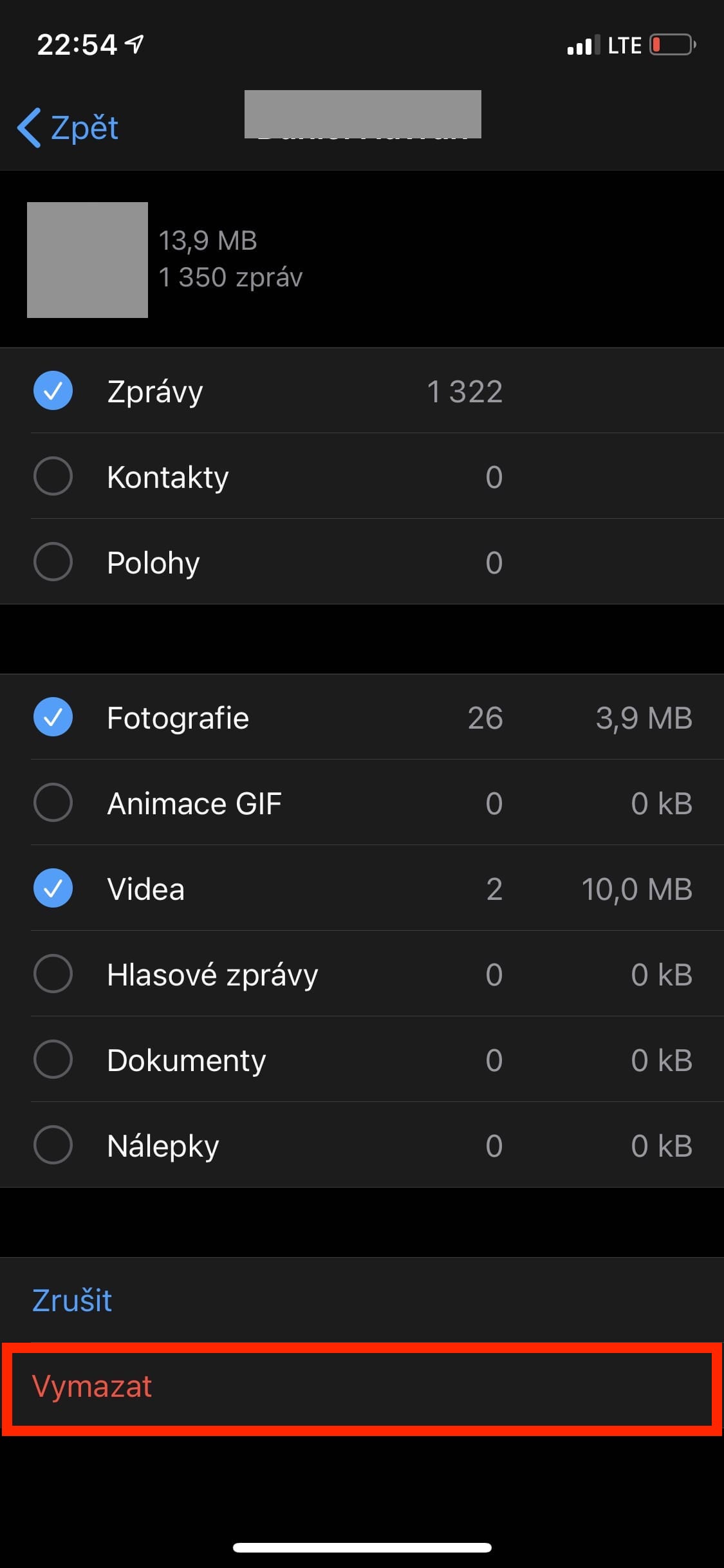
Task: Tap the battery indicator icon
Action: pos(672,45)
